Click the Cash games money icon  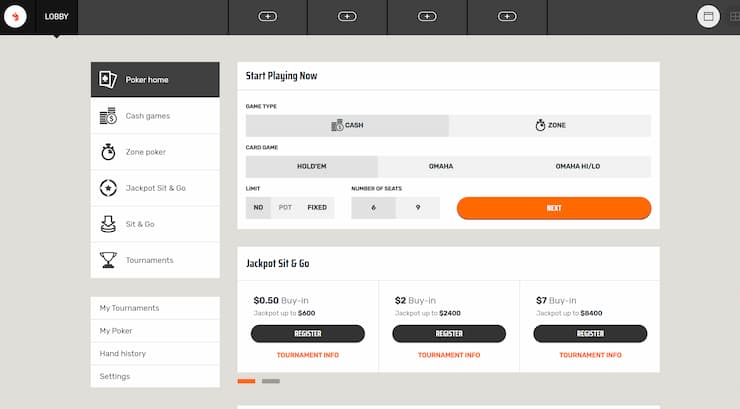tap(108, 116)
